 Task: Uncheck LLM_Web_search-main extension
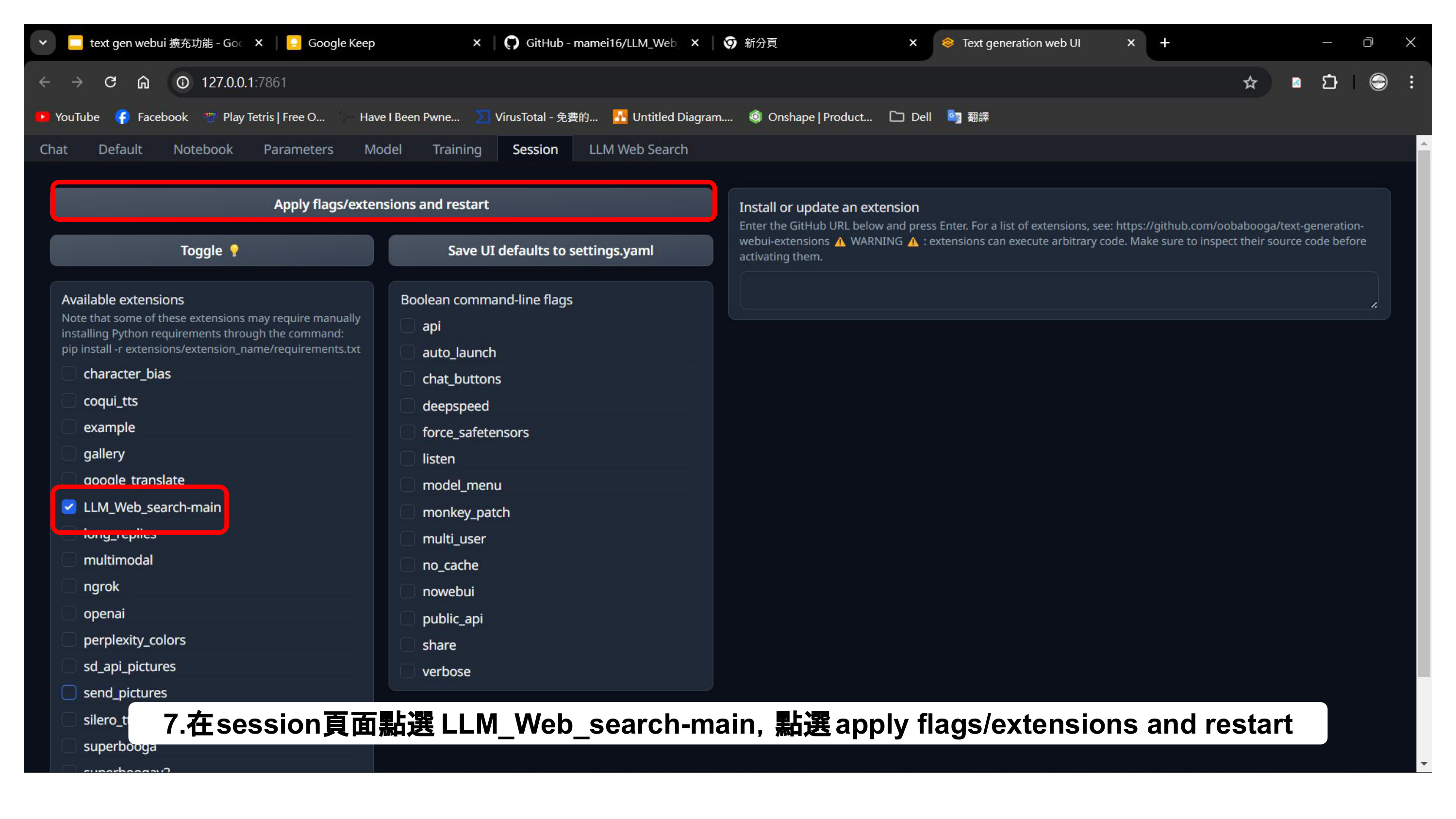[x=69, y=507]
